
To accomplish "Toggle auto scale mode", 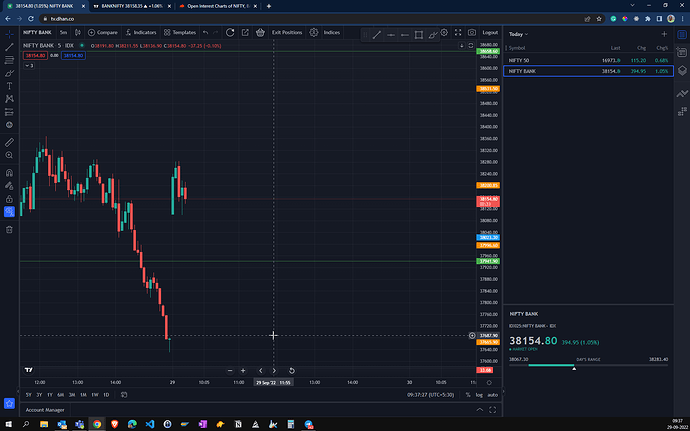I will (492, 395).
